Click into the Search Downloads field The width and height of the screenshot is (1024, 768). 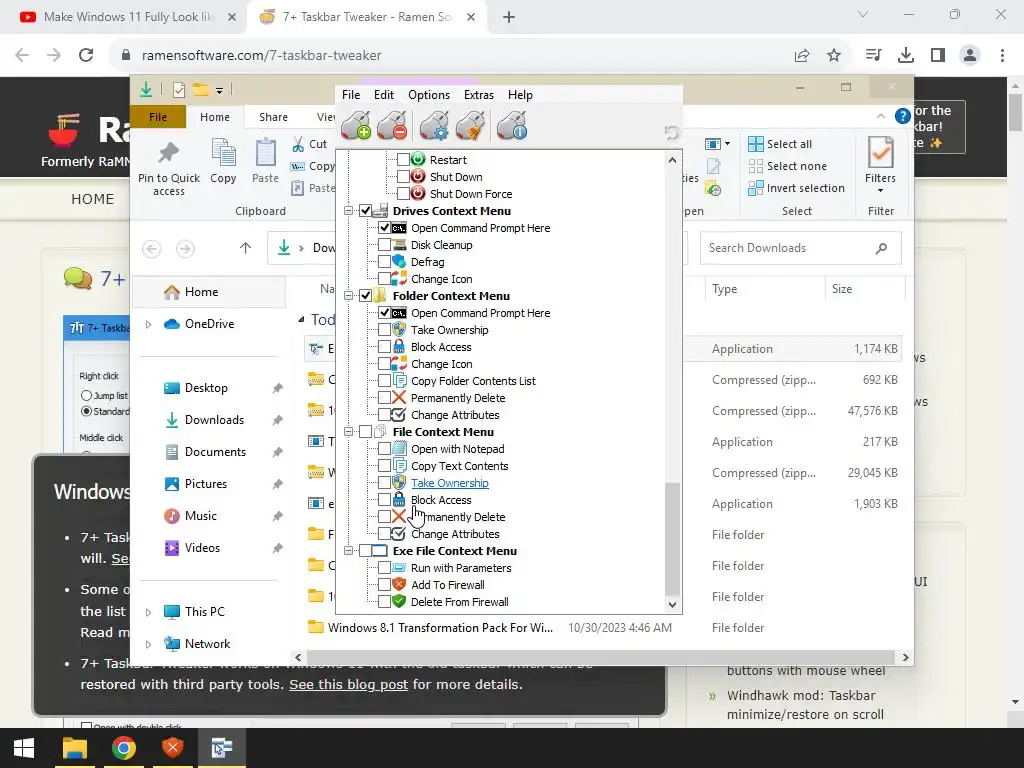click(800, 248)
